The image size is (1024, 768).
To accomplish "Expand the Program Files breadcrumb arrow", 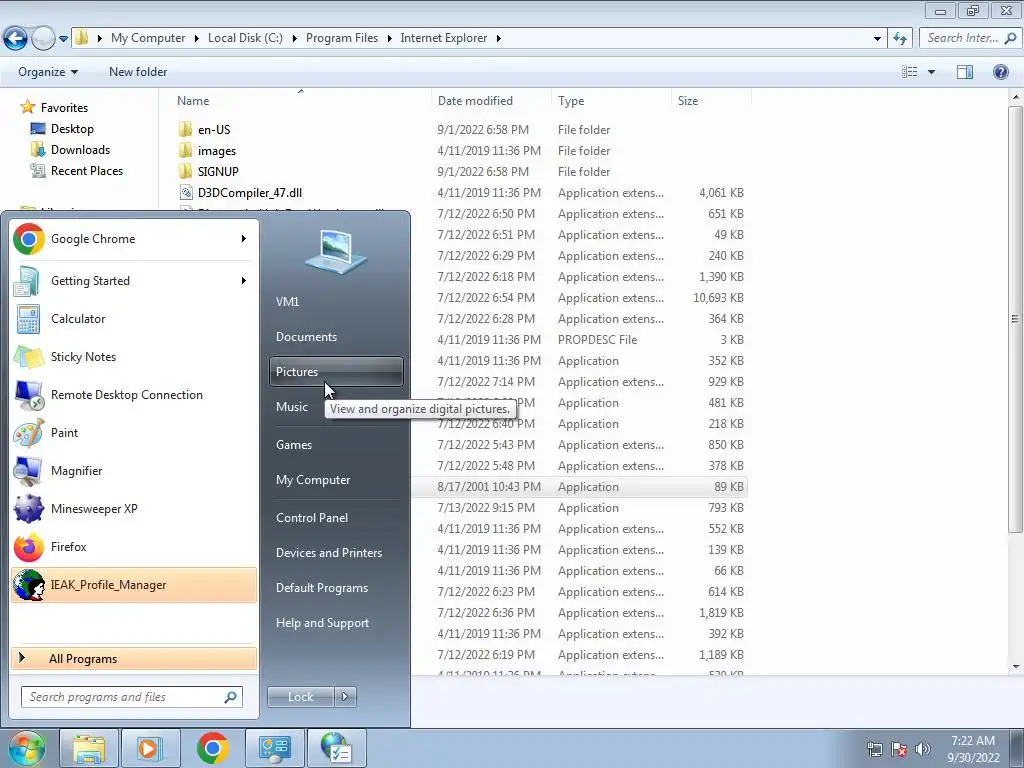I will pyautogui.click(x=390, y=39).
